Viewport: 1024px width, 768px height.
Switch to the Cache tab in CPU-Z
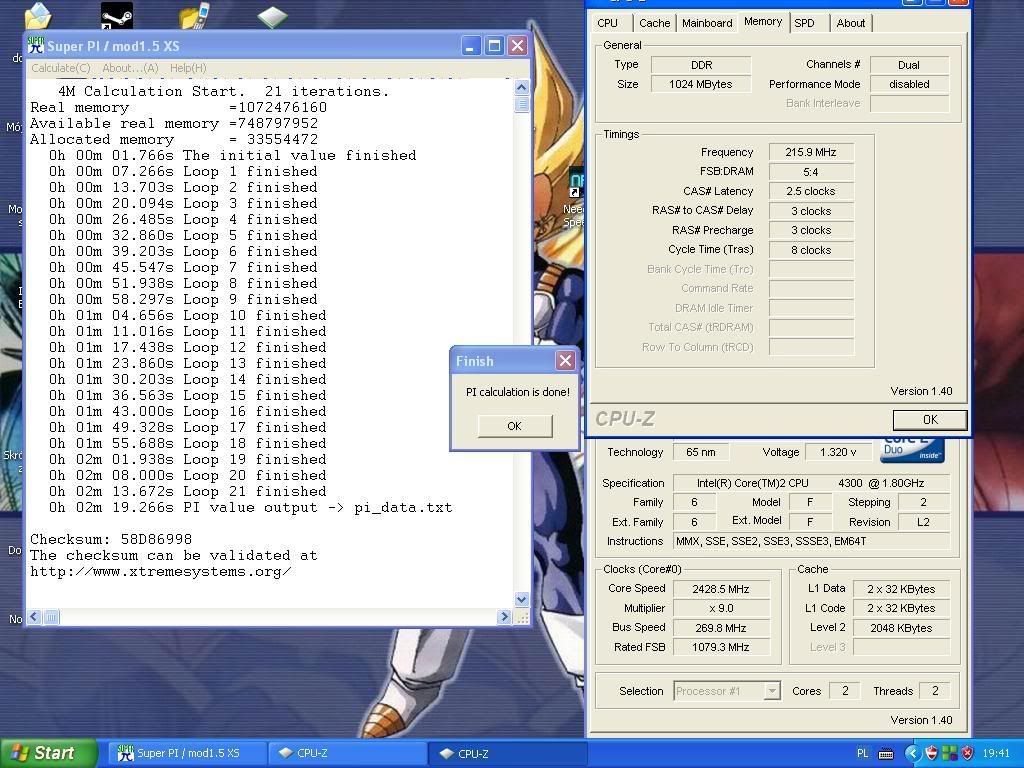654,23
